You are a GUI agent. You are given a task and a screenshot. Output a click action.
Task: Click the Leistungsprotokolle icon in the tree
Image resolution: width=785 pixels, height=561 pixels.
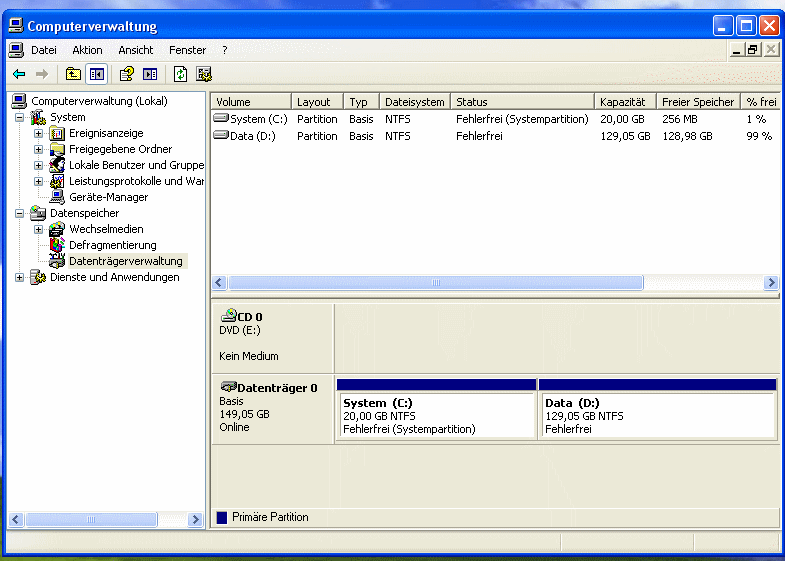pos(57,181)
